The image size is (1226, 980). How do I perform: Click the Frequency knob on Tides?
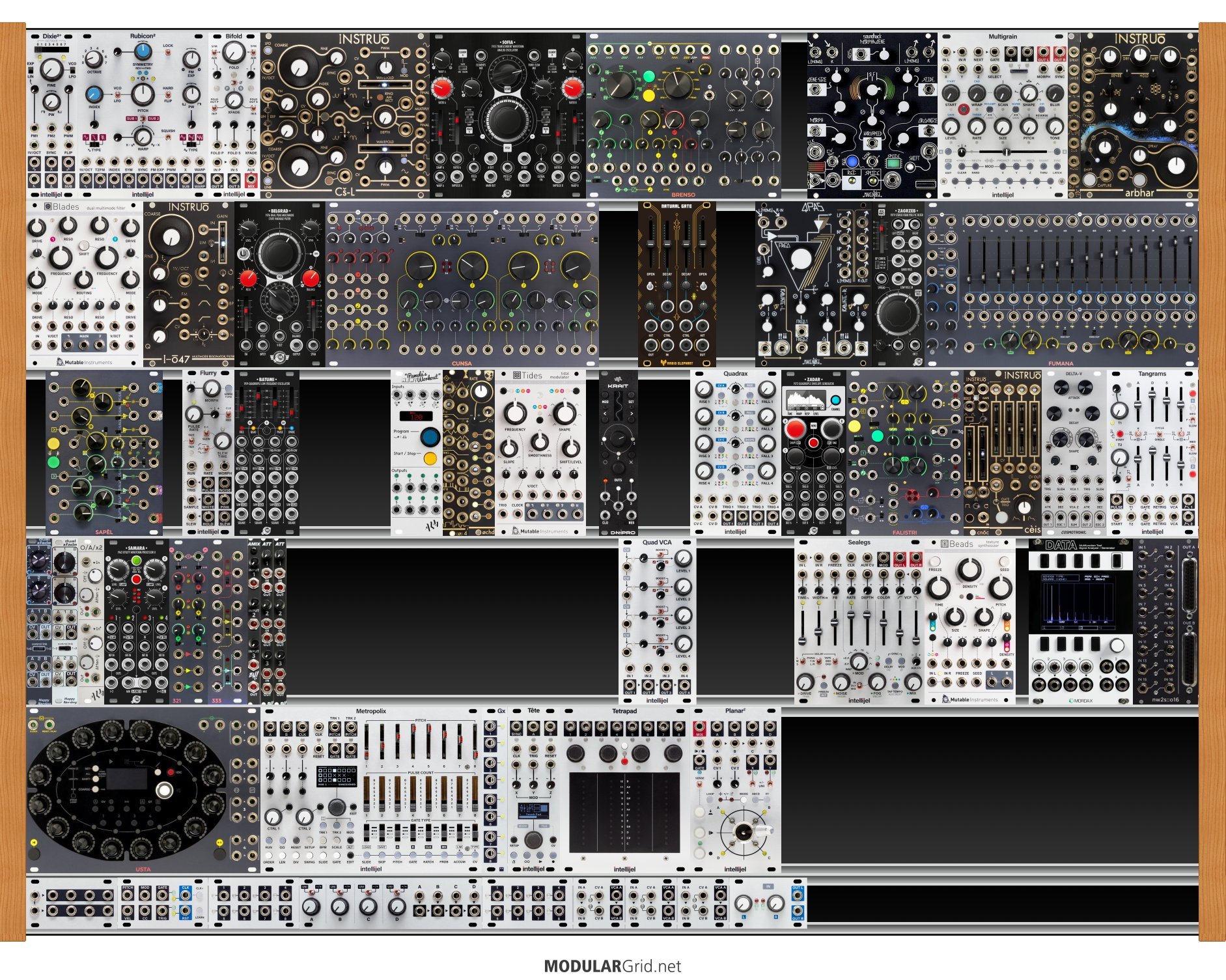[514, 413]
